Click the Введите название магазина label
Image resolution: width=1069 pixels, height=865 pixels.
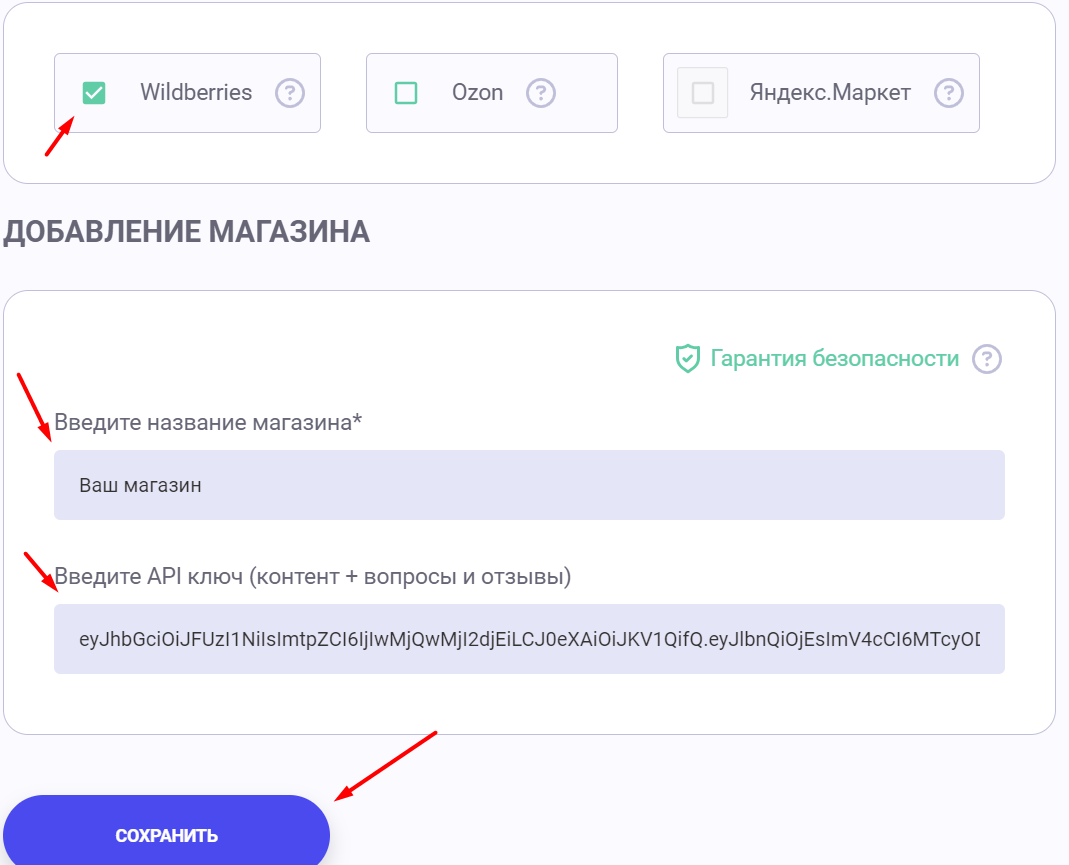201,422
